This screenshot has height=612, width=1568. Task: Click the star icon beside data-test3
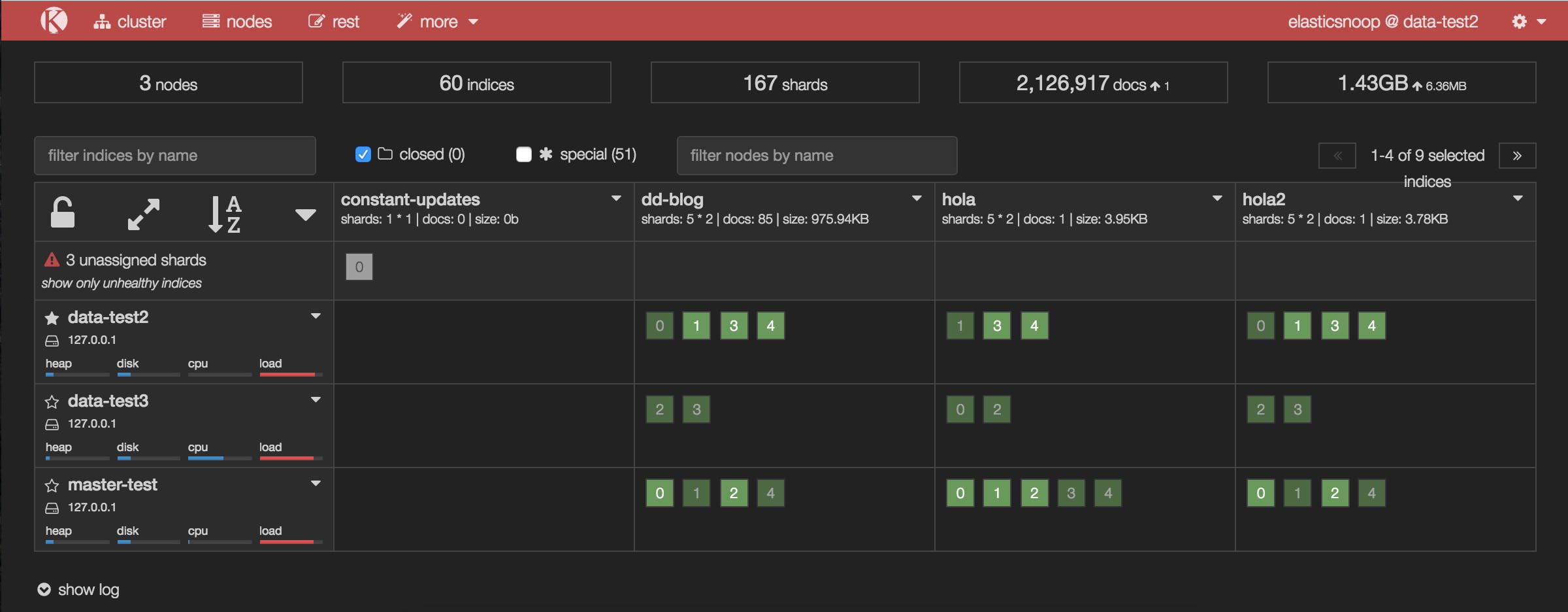pyautogui.click(x=52, y=402)
